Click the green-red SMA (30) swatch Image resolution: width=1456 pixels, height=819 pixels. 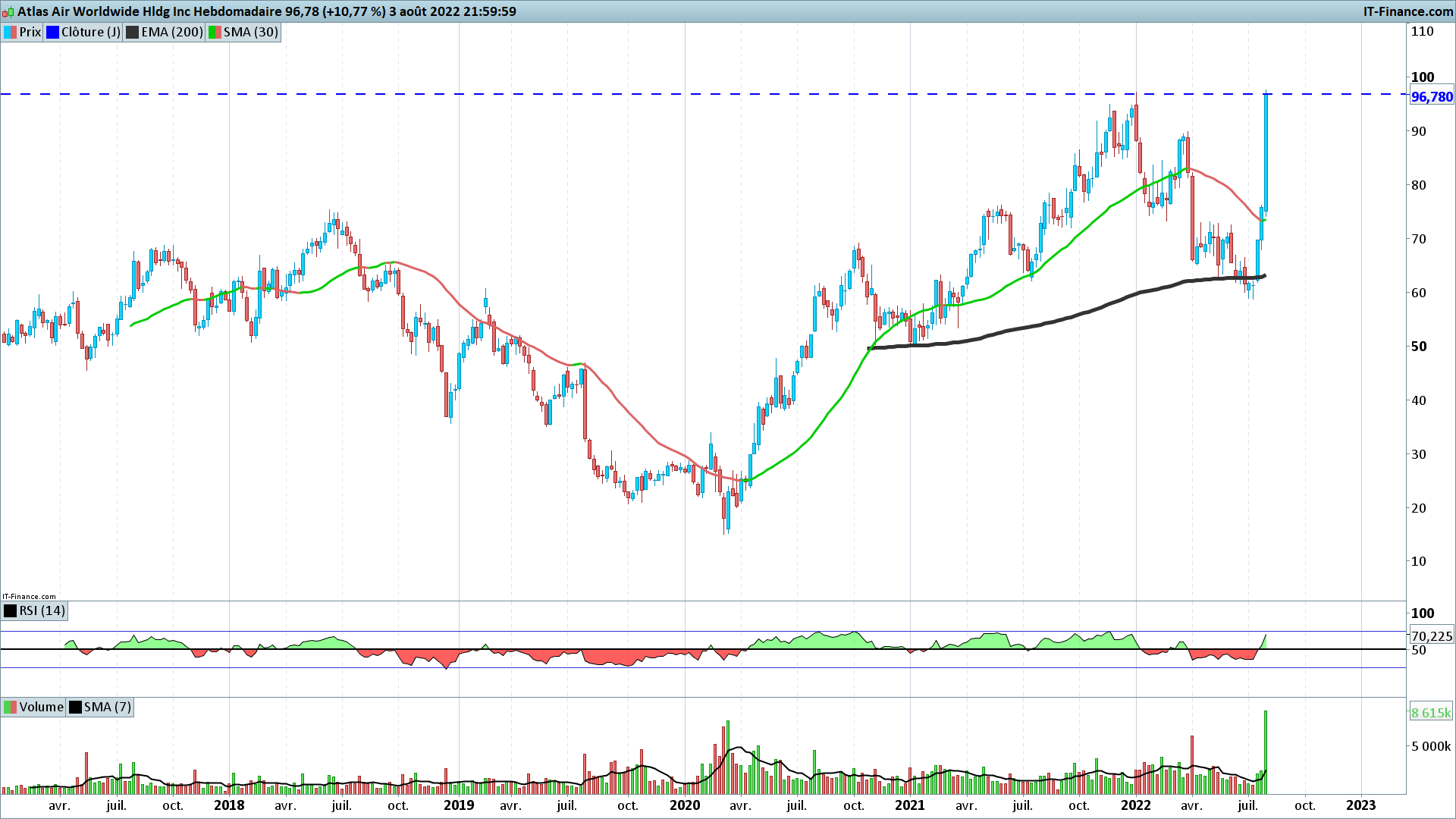(x=215, y=33)
